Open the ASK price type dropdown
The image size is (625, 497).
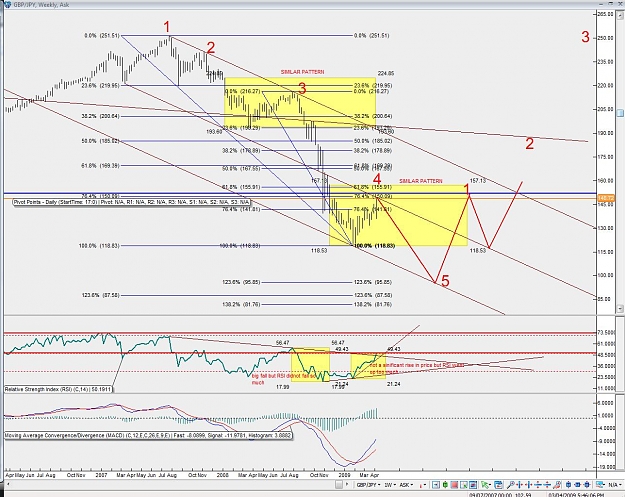(x=406, y=485)
